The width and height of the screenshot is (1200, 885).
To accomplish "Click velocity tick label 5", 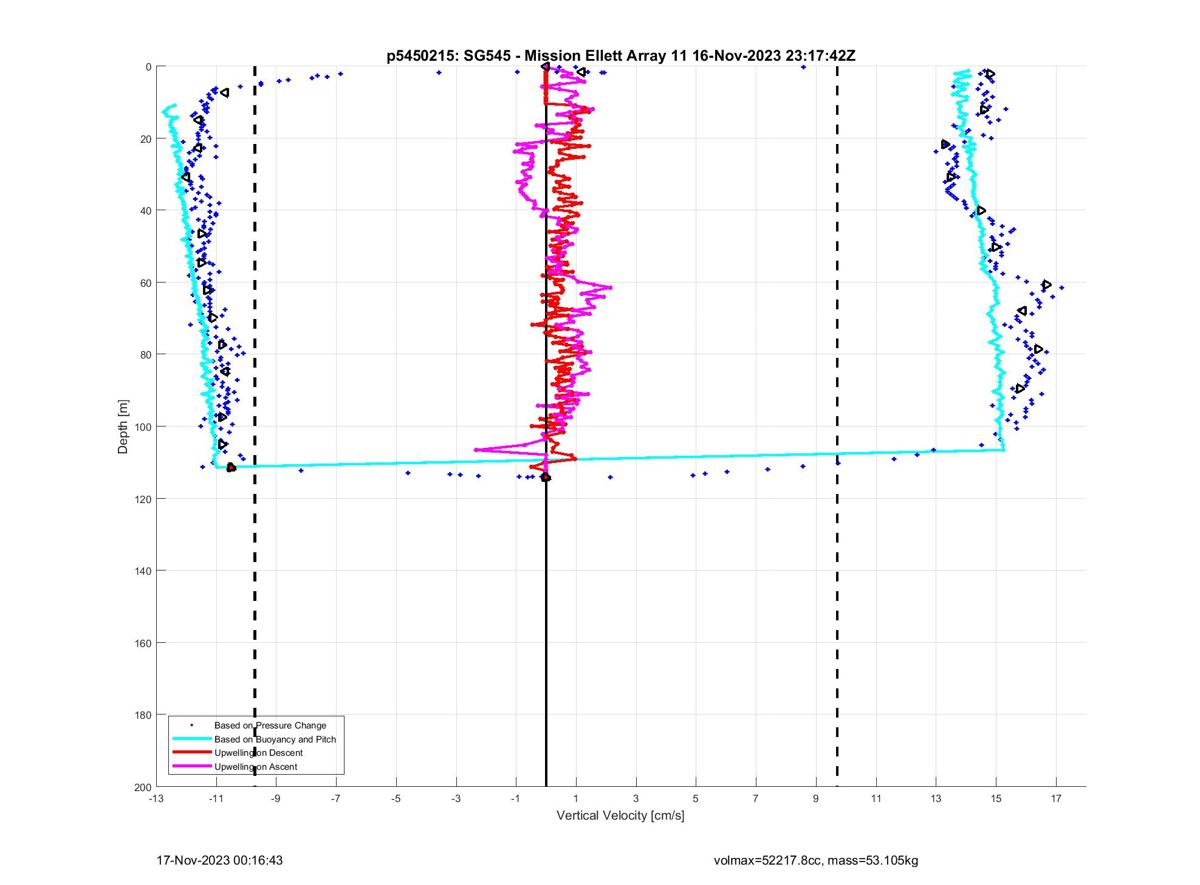I will [696, 799].
